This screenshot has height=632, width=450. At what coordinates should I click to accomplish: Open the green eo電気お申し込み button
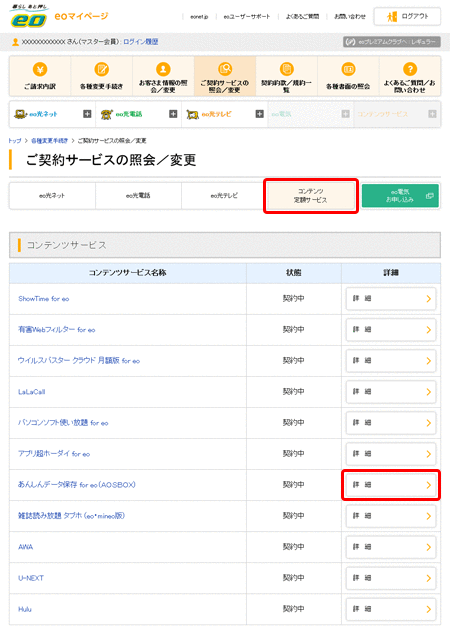[x=400, y=196]
